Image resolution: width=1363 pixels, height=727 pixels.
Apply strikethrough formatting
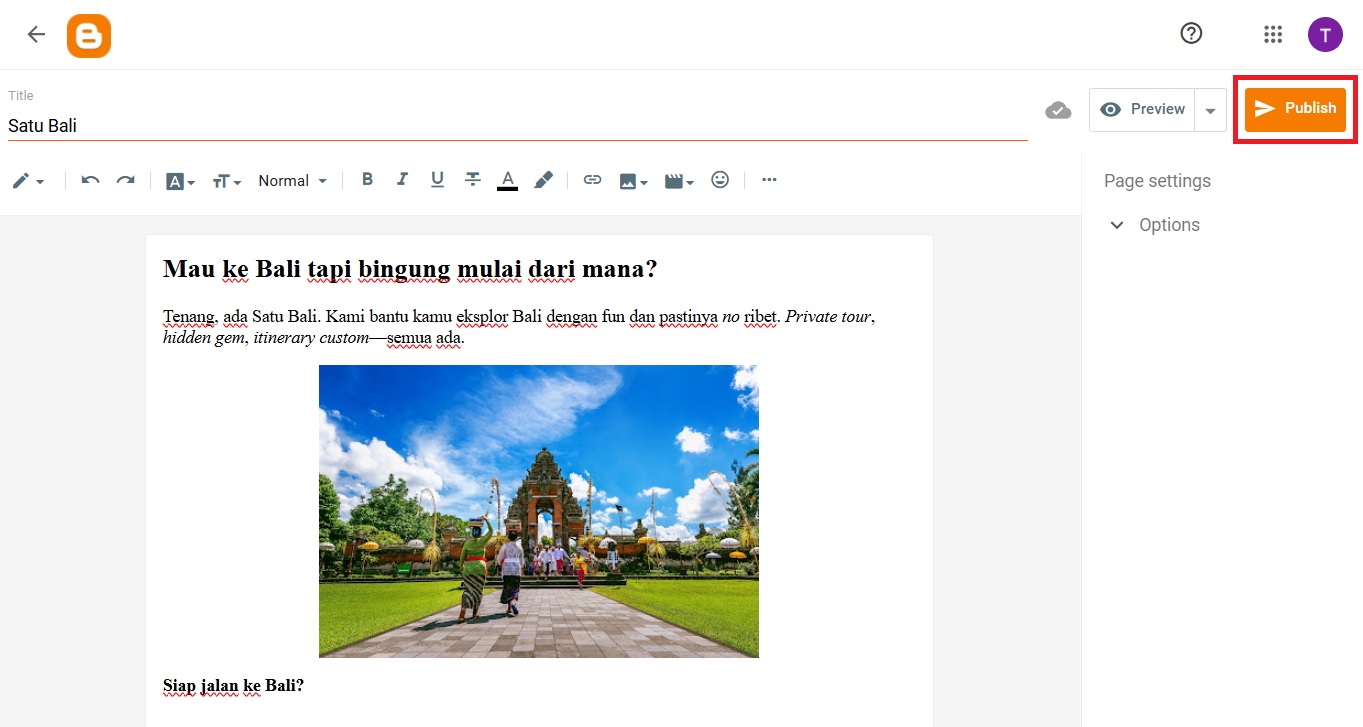(472, 180)
